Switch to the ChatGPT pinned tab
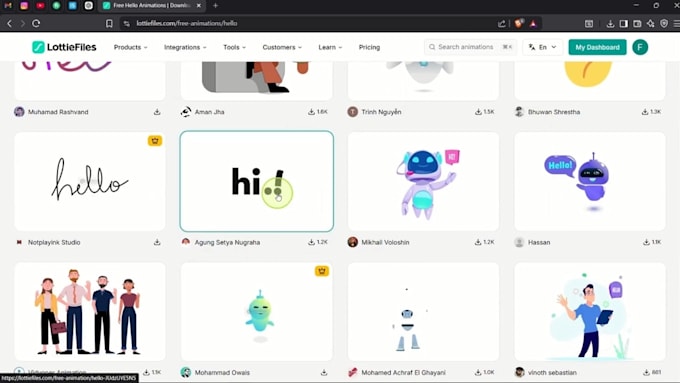This screenshot has height=383, width=680. [x=88, y=6]
